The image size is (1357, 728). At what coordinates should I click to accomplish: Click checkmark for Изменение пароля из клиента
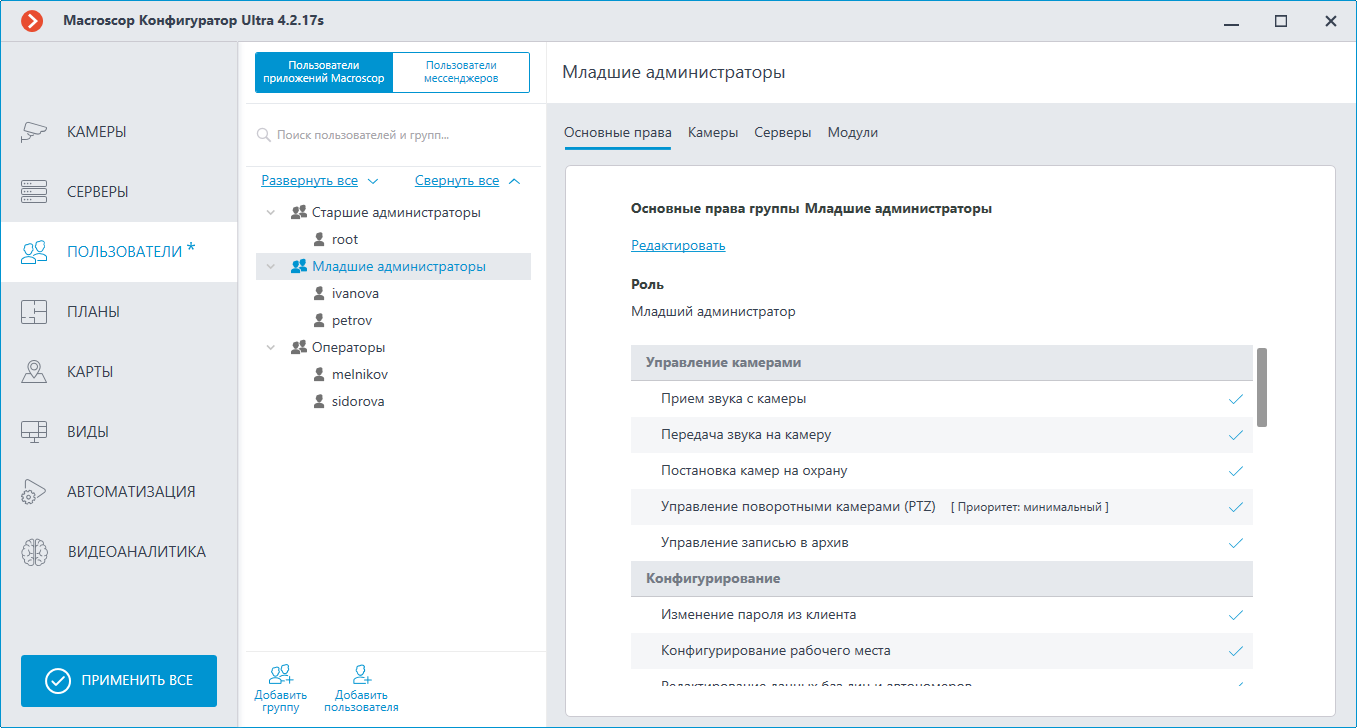click(x=1236, y=615)
